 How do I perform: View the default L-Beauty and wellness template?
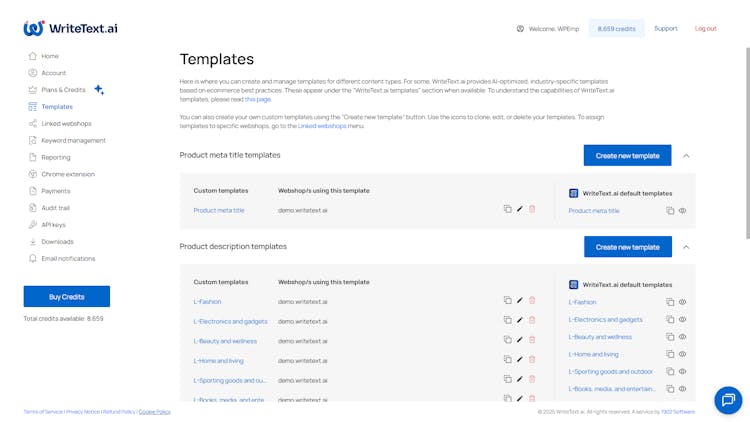click(683, 337)
